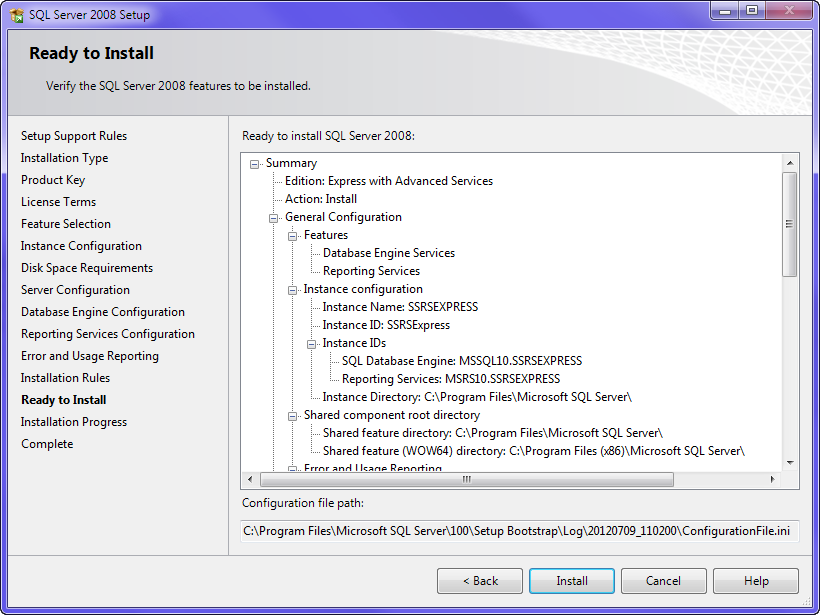Select Instance Name: SSRSEXPRESS row
Viewport: 820px width, 615px height.
click(400, 307)
